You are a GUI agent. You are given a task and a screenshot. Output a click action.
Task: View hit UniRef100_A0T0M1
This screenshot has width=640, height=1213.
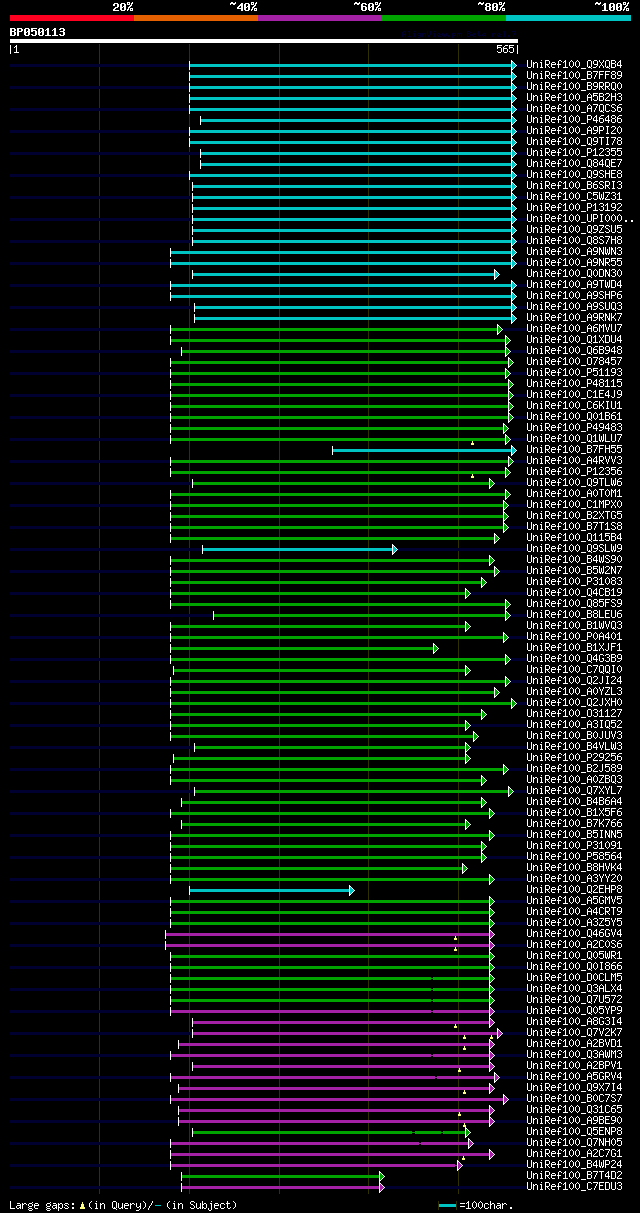pyautogui.click(x=574, y=494)
